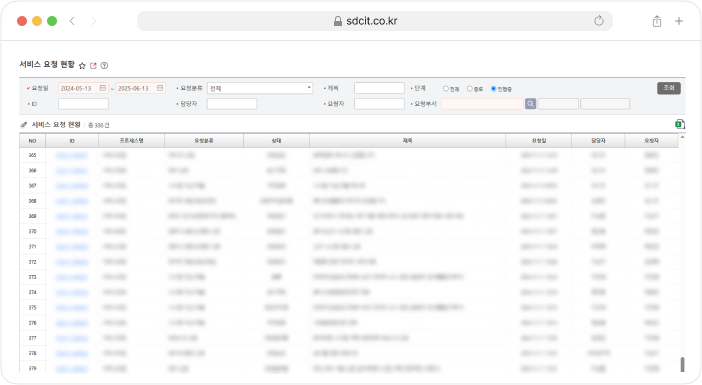
Task: Sort by the 요청일 column header
Action: pos(539,141)
